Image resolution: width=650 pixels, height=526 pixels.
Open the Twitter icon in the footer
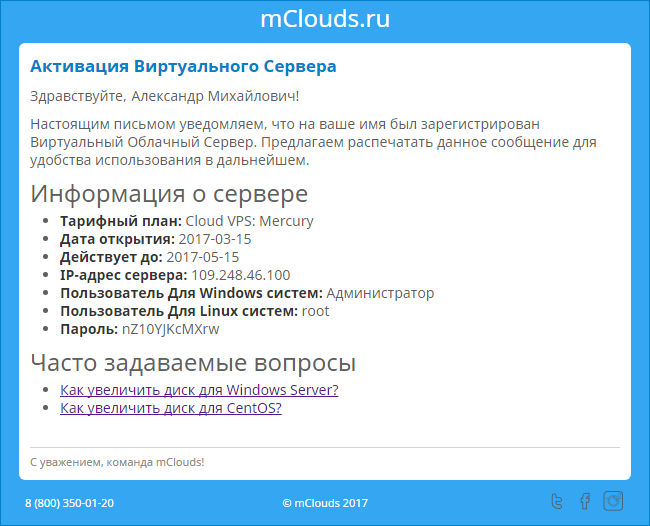pos(557,502)
